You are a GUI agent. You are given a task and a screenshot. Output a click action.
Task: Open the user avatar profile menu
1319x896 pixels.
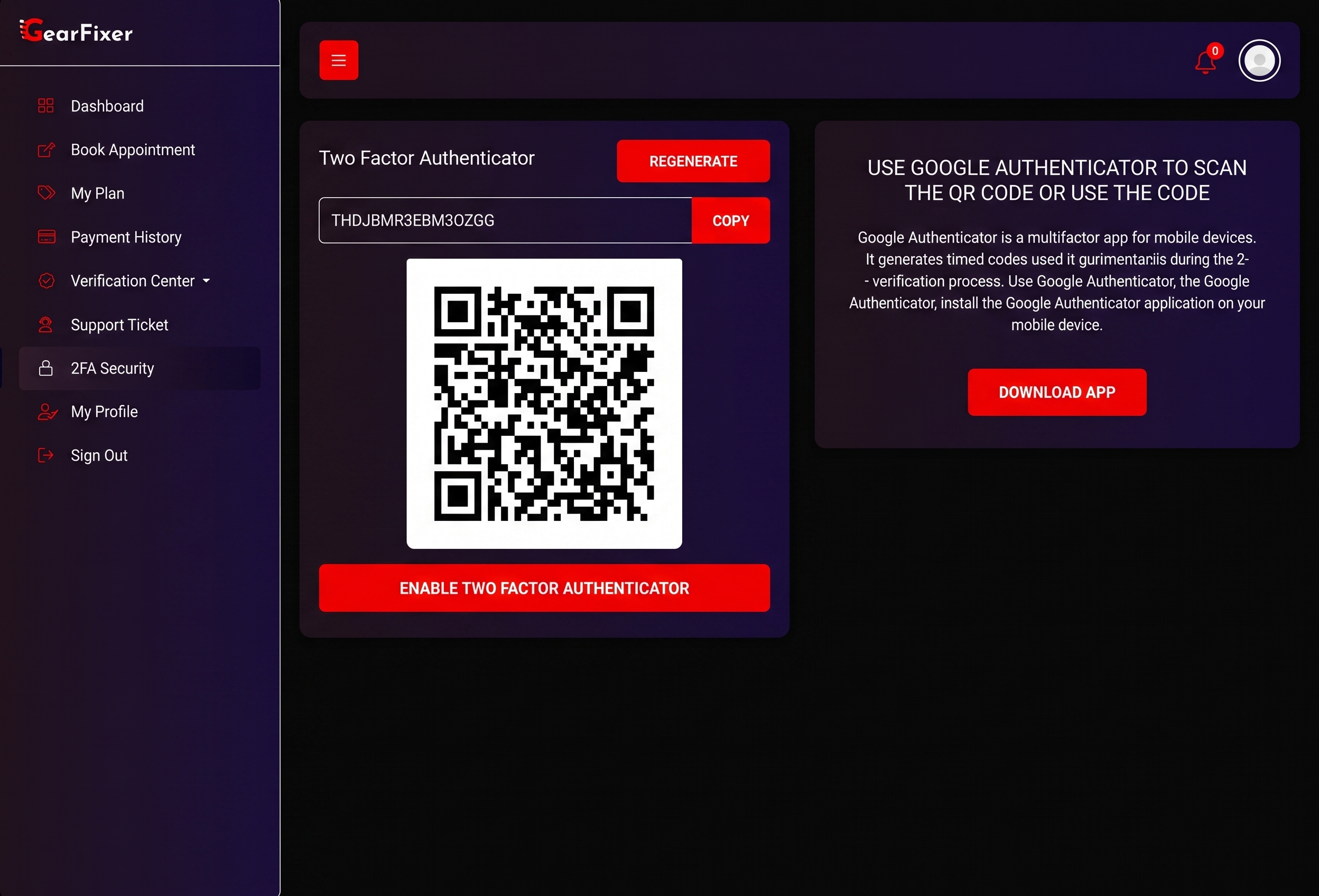(x=1259, y=61)
